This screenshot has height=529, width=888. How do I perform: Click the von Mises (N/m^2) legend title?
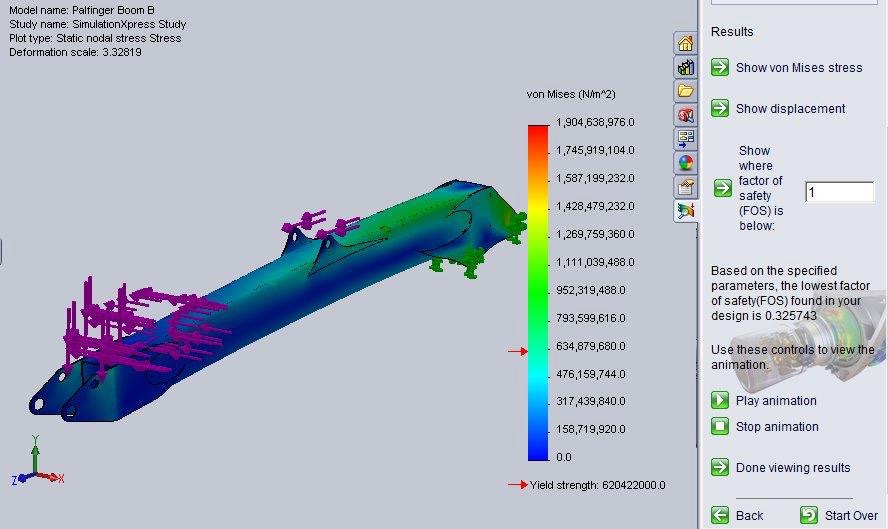(571, 94)
